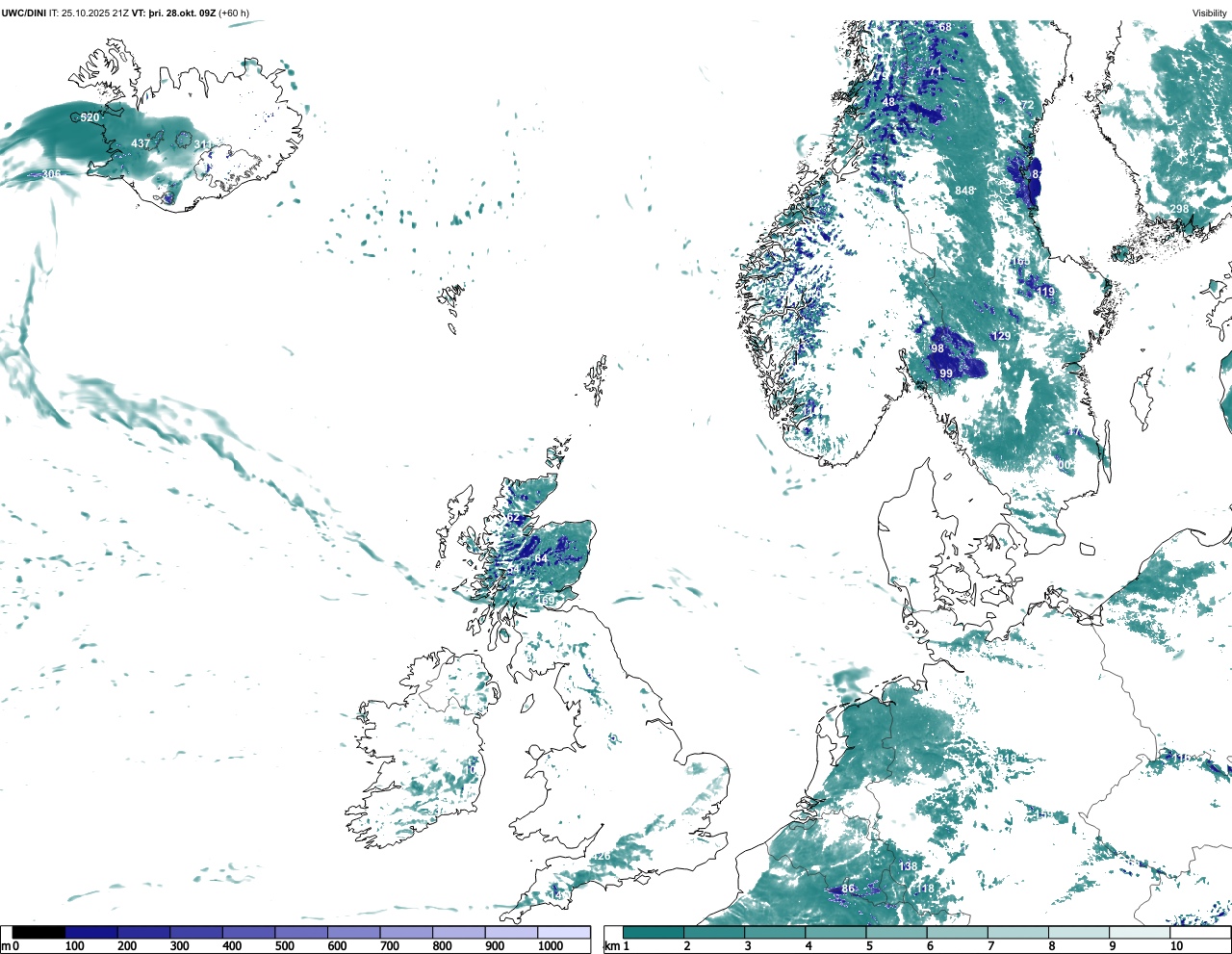Click the black 0–100 m legend swatch
The width and height of the screenshot is (1232, 954).
click(x=39, y=932)
